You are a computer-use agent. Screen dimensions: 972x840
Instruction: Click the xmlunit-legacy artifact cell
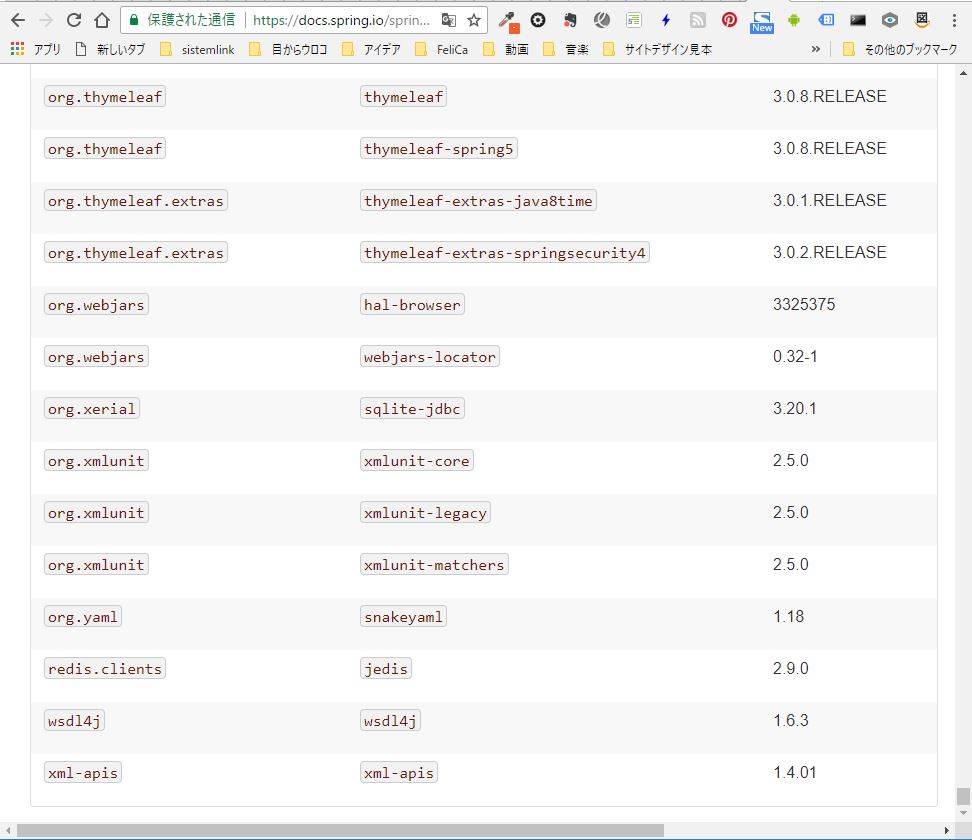tap(425, 513)
